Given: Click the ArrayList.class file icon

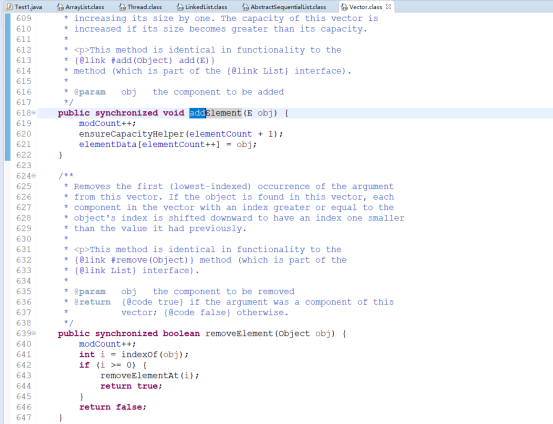Looking at the screenshot, I should 61,7.
